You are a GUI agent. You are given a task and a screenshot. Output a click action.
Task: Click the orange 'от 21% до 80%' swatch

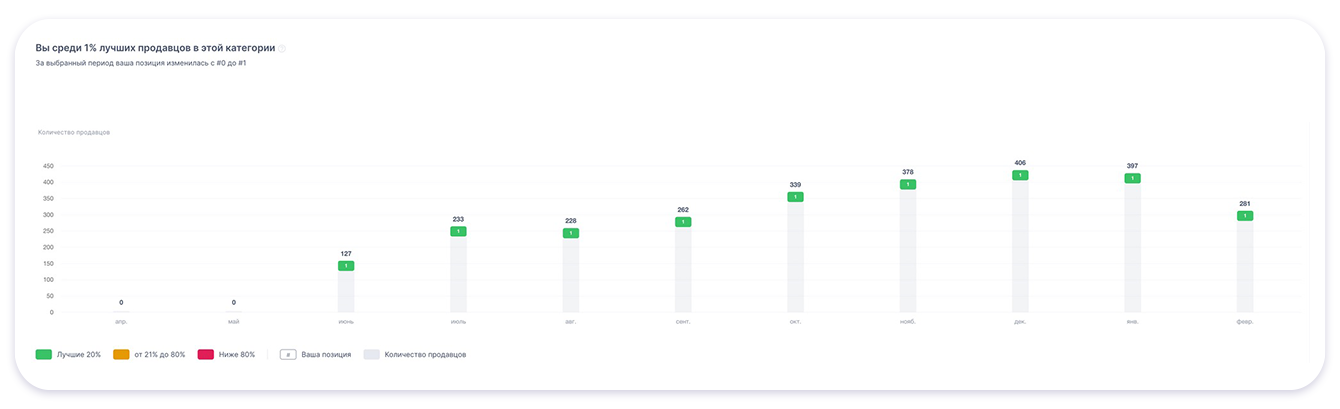point(122,354)
